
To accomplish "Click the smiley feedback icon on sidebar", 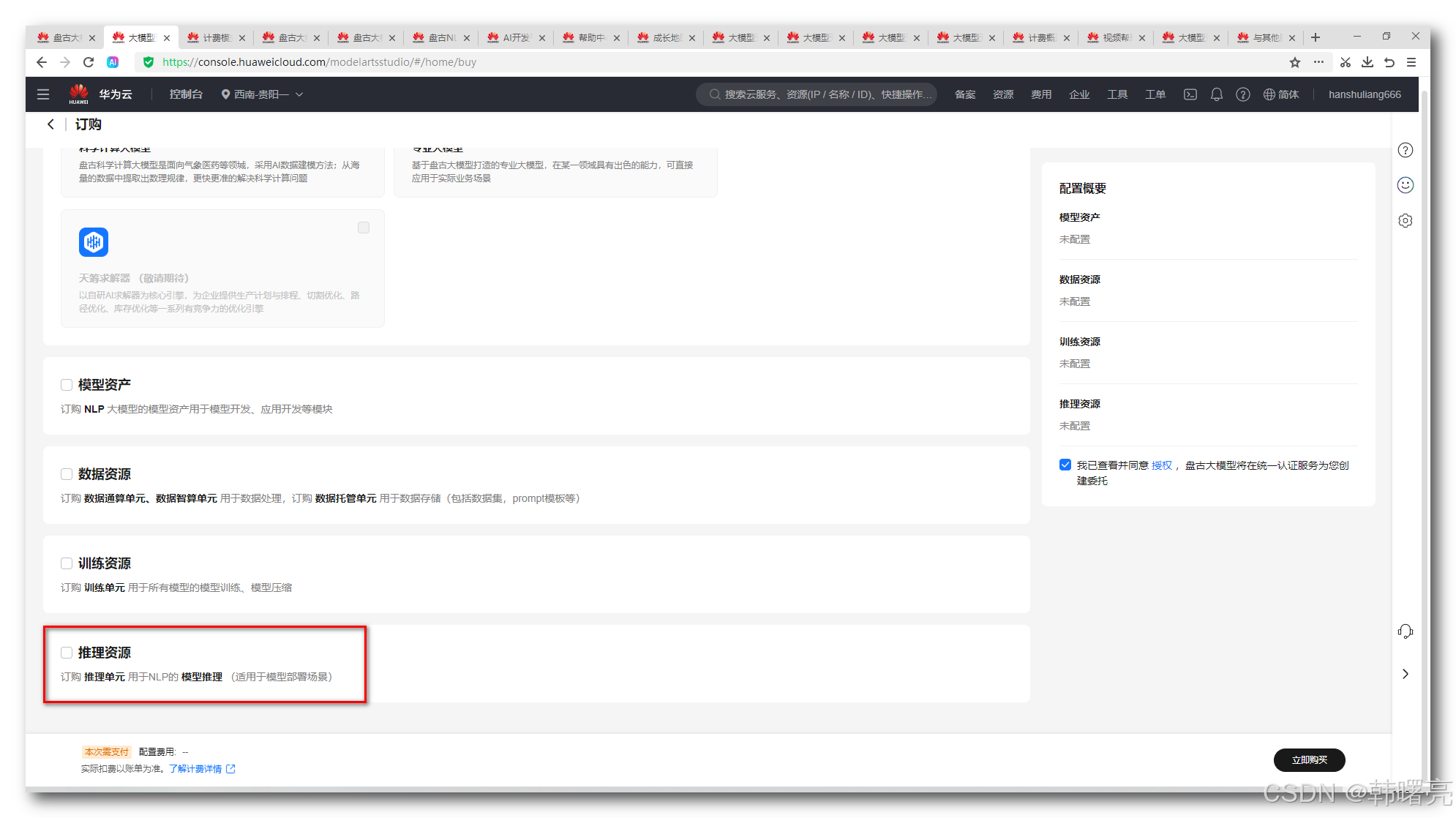I will pyautogui.click(x=1405, y=185).
